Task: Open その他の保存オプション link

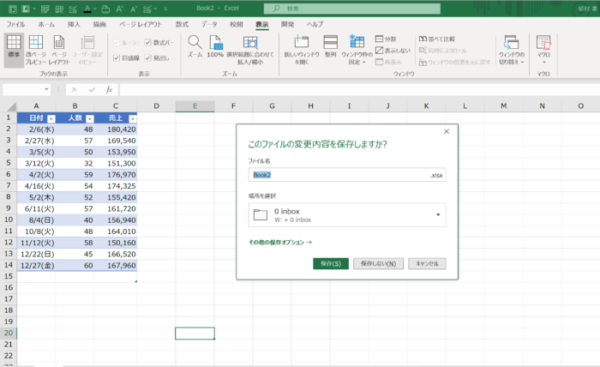Action: click(x=280, y=242)
